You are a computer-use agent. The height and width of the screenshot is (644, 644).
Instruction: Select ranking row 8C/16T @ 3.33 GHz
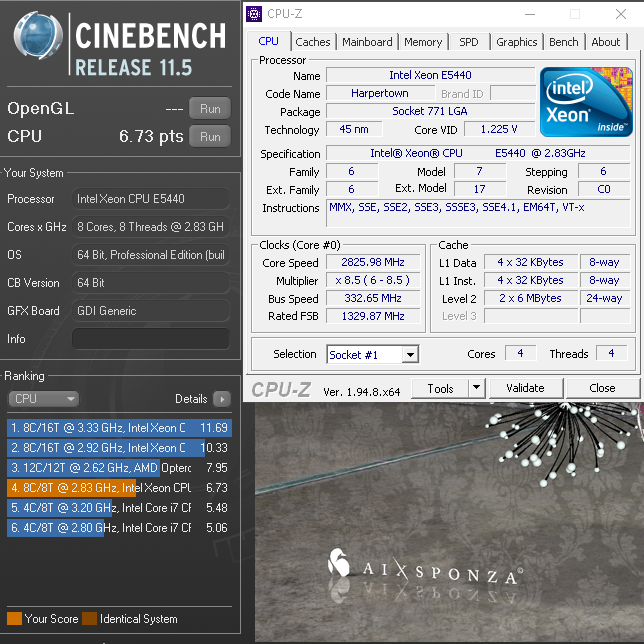pyautogui.click(x=119, y=428)
